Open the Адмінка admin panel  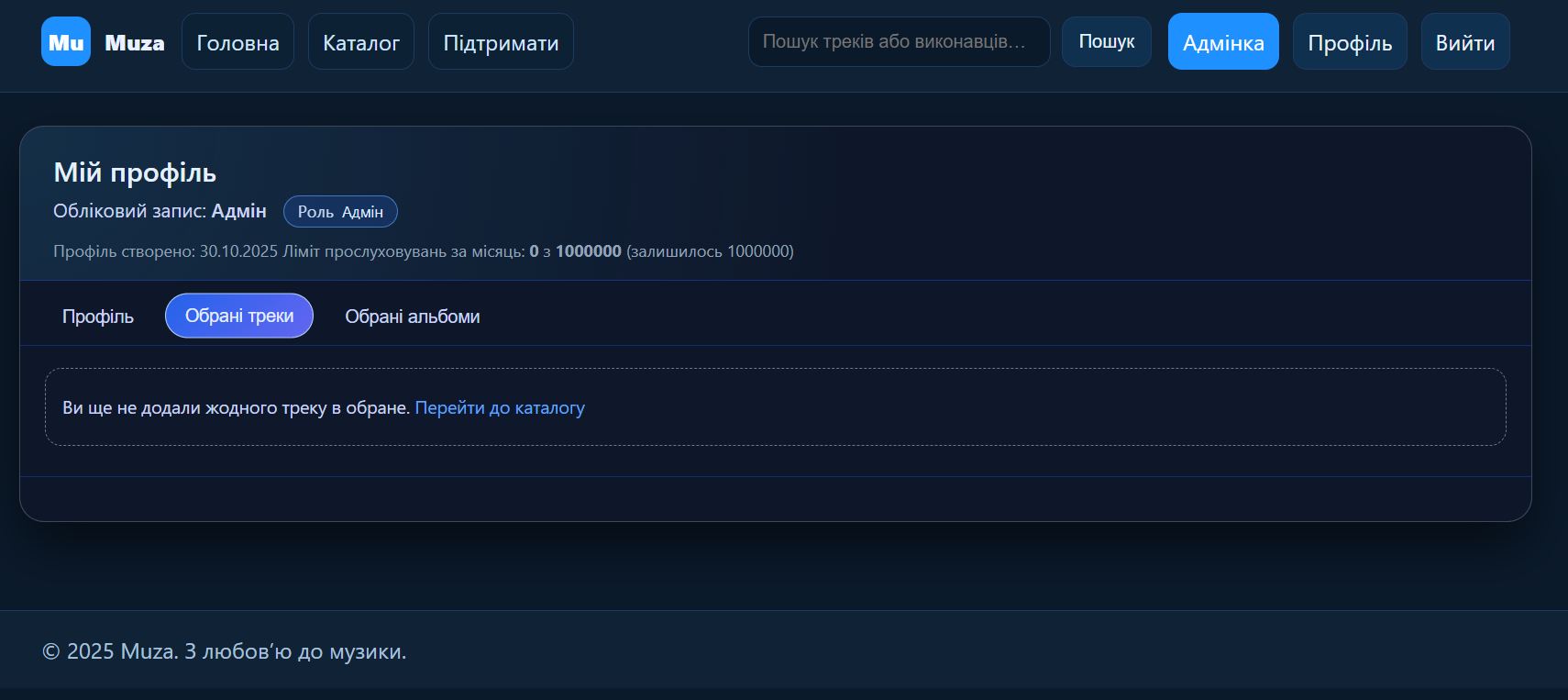tap(1223, 42)
